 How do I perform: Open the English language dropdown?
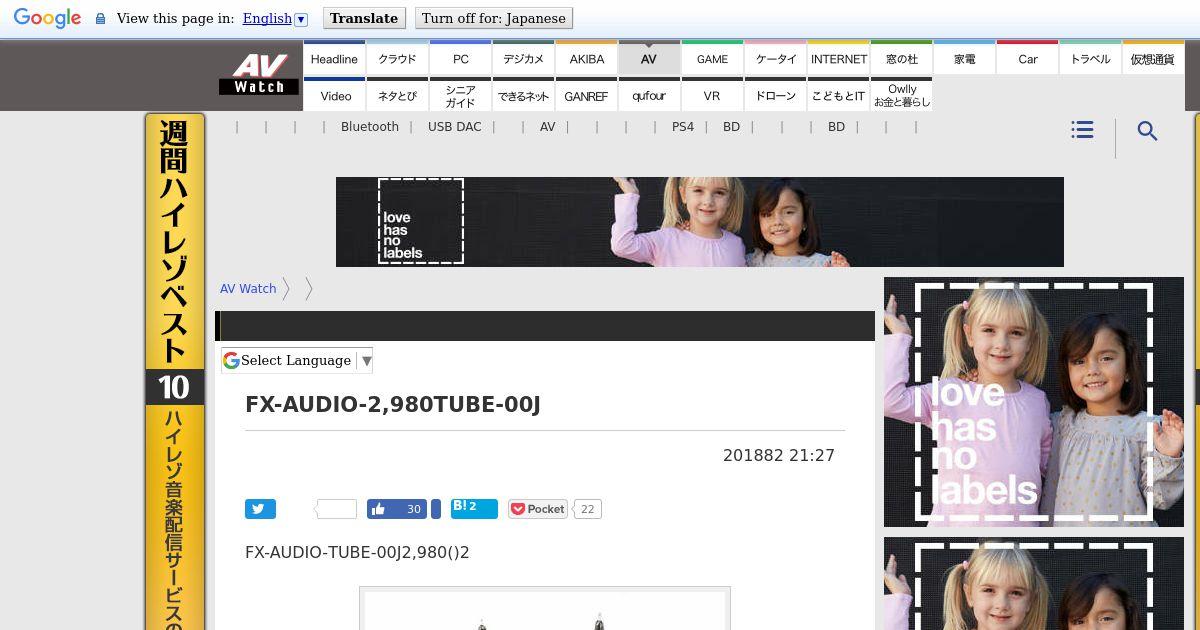click(275, 19)
